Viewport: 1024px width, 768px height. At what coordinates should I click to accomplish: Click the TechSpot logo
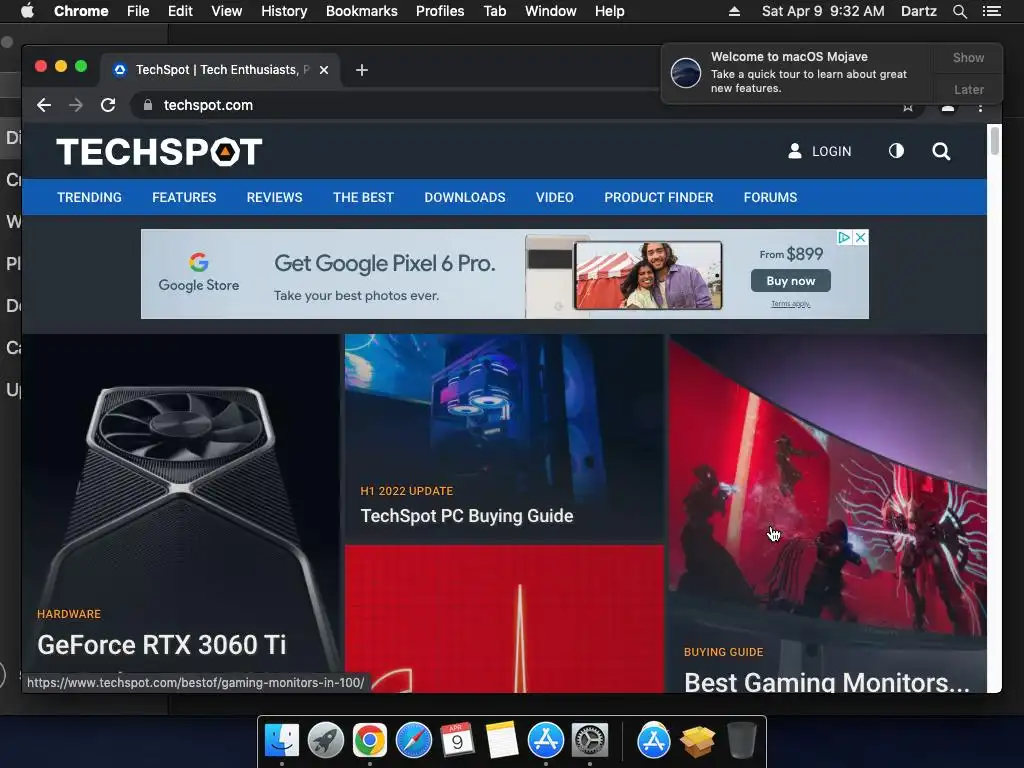tap(159, 152)
